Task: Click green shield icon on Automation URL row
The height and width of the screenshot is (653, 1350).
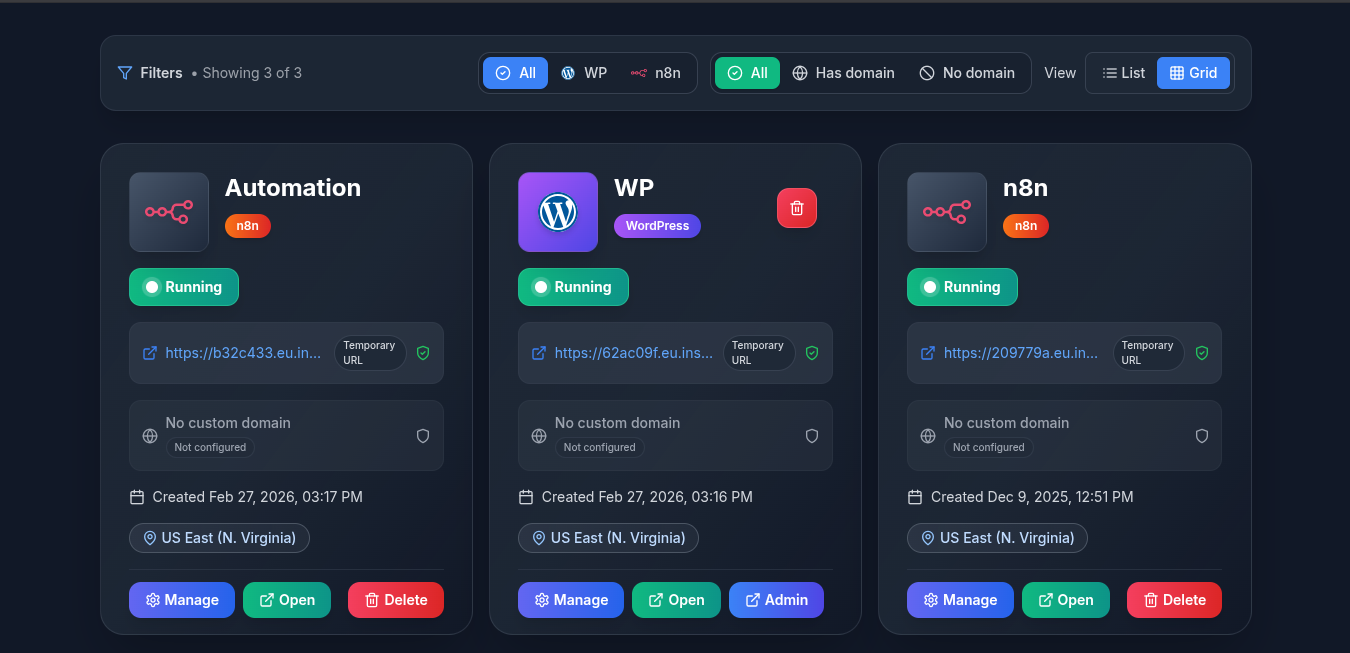Action: 423,353
